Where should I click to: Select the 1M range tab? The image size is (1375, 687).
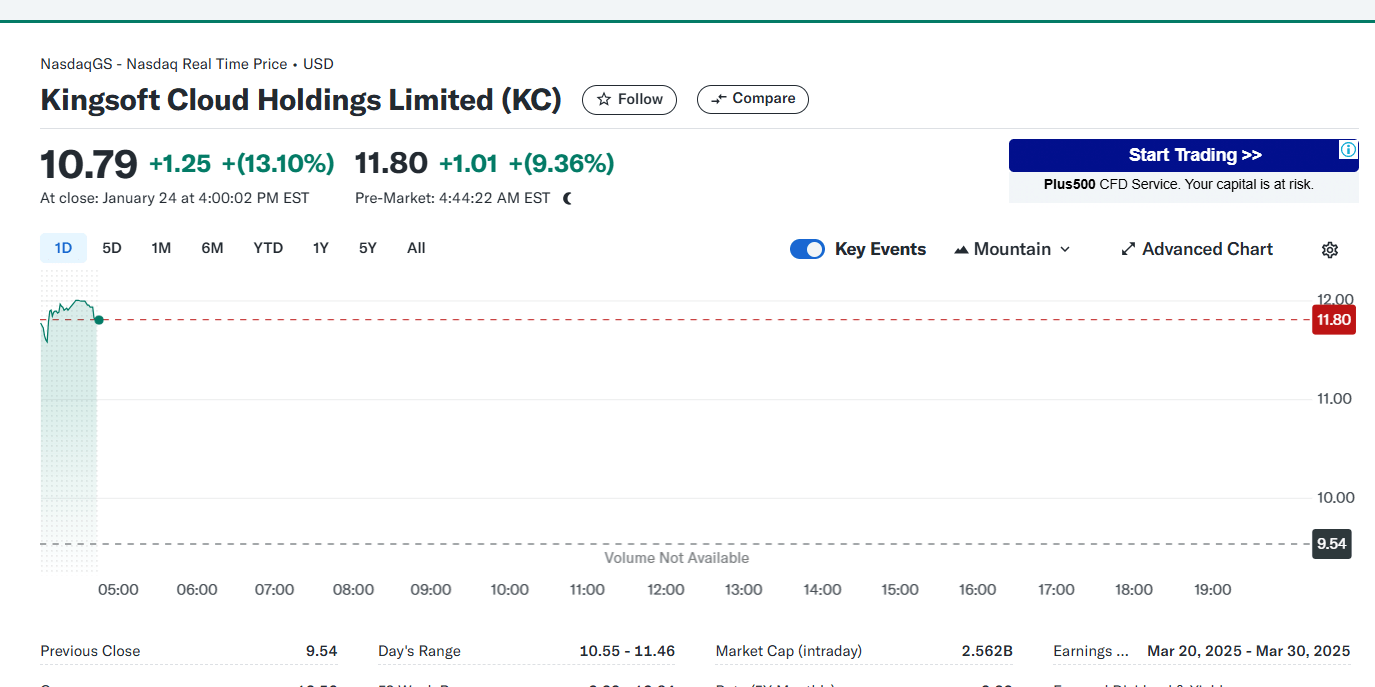pyautogui.click(x=161, y=248)
